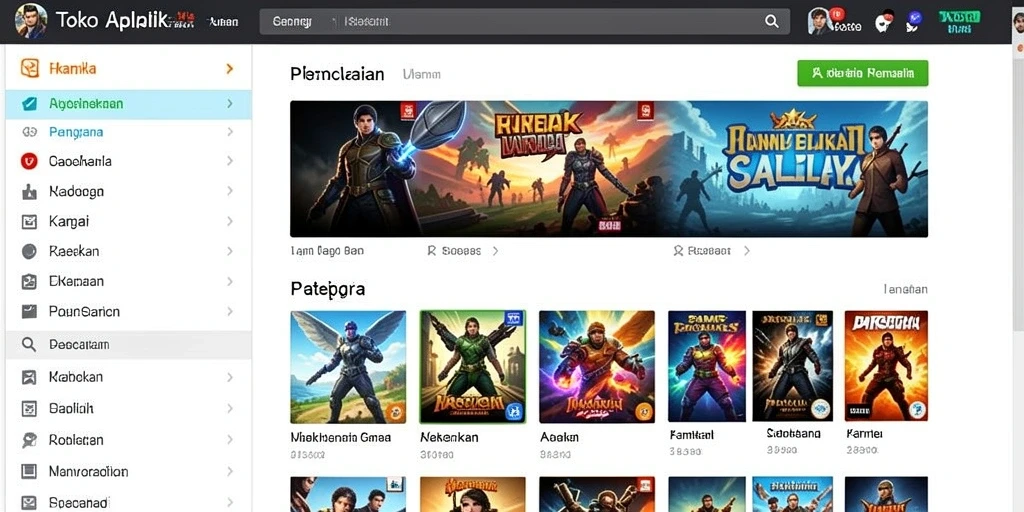
Task: Click the Raeekan round sidebar icon
Action: [x=29, y=251]
